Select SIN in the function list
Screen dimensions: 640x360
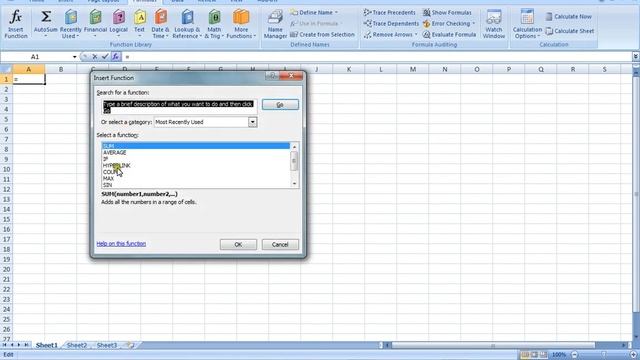(196, 185)
